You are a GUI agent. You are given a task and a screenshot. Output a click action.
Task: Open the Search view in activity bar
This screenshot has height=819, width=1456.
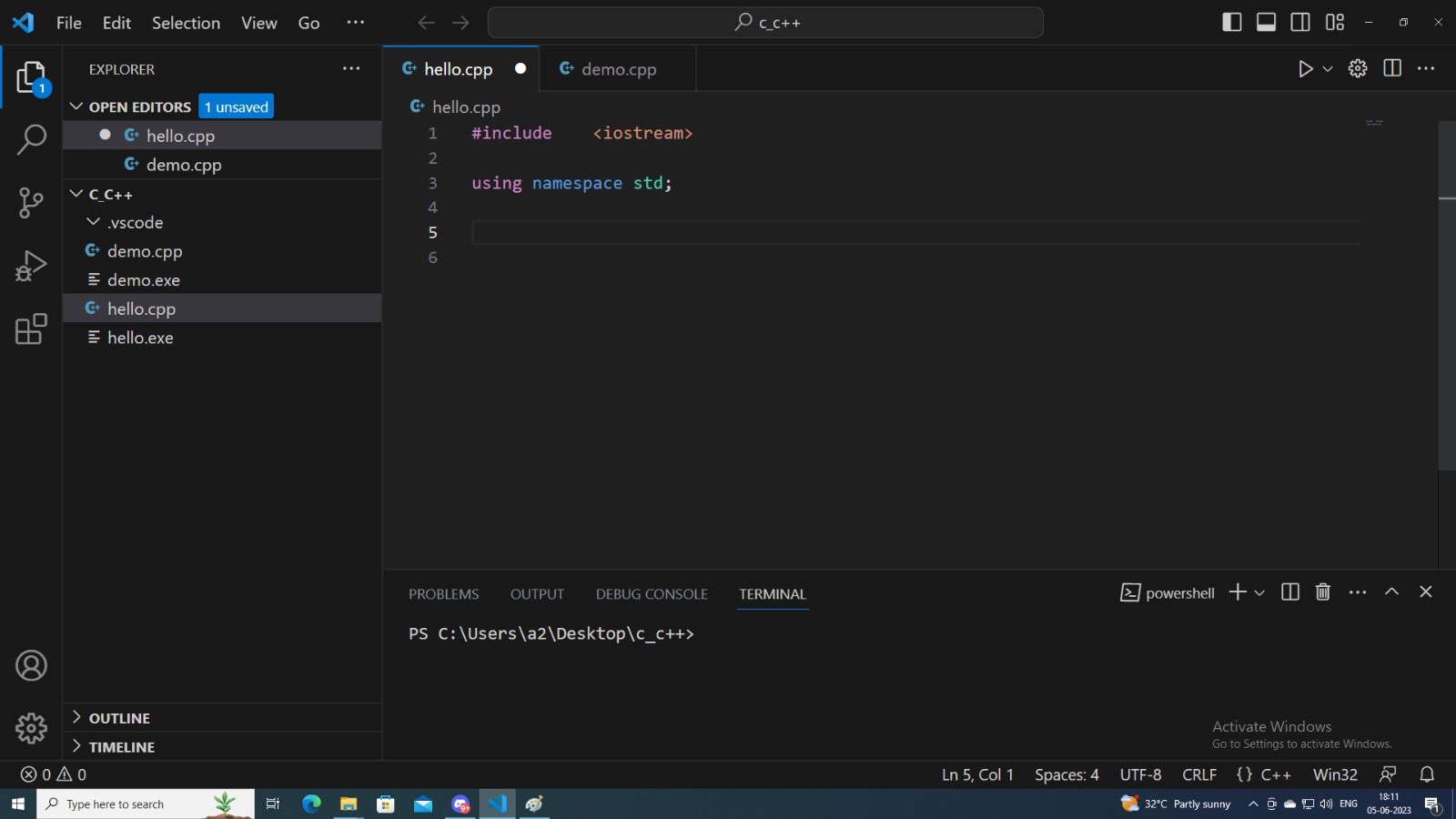31,139
